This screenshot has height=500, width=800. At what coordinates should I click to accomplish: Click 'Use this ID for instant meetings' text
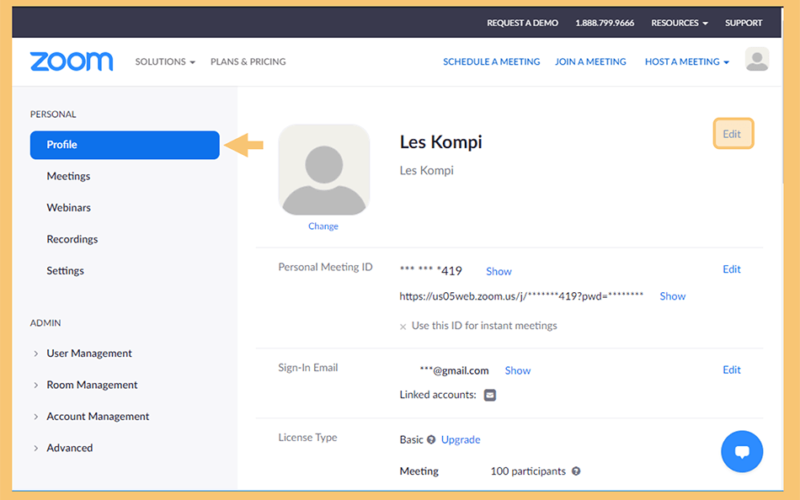point(484,326)
